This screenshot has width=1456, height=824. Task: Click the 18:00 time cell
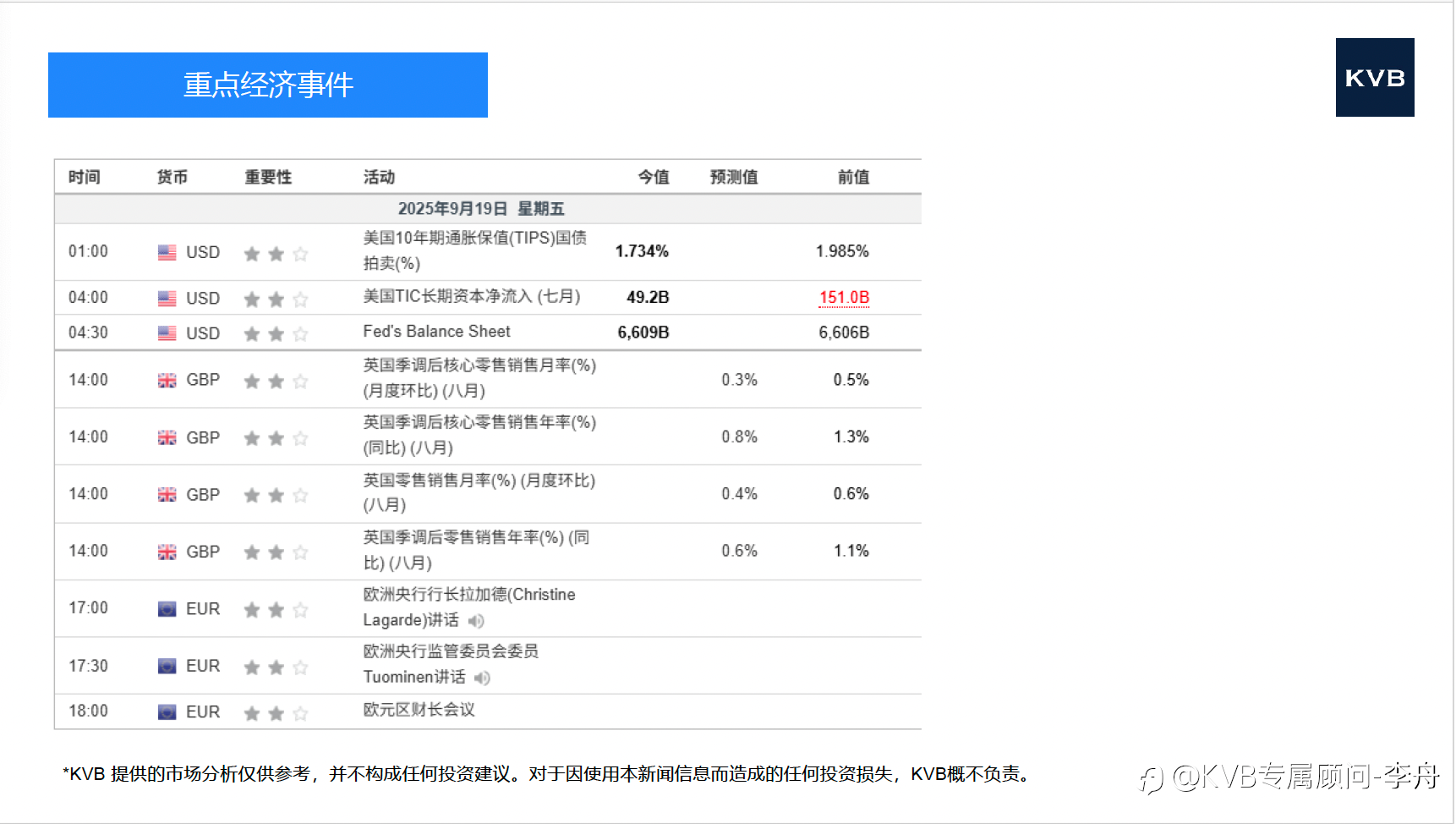[x=88, y=711]
